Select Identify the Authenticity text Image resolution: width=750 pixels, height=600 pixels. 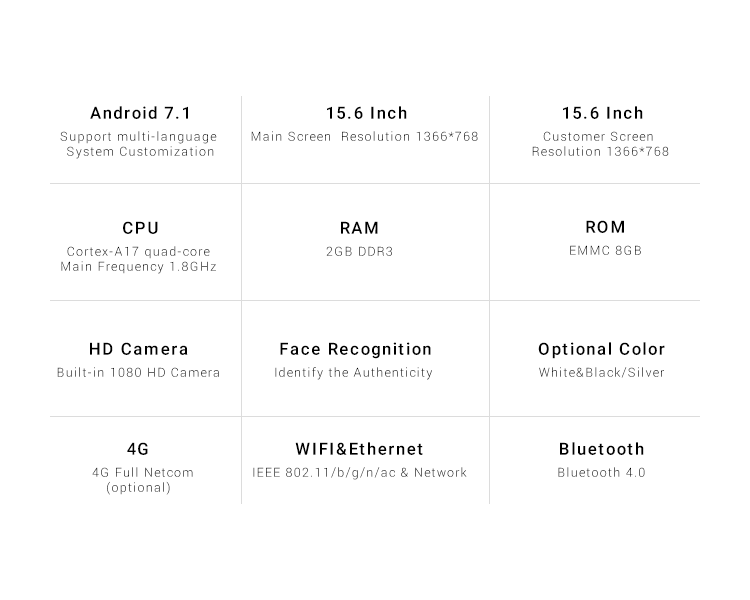point(353,373)
